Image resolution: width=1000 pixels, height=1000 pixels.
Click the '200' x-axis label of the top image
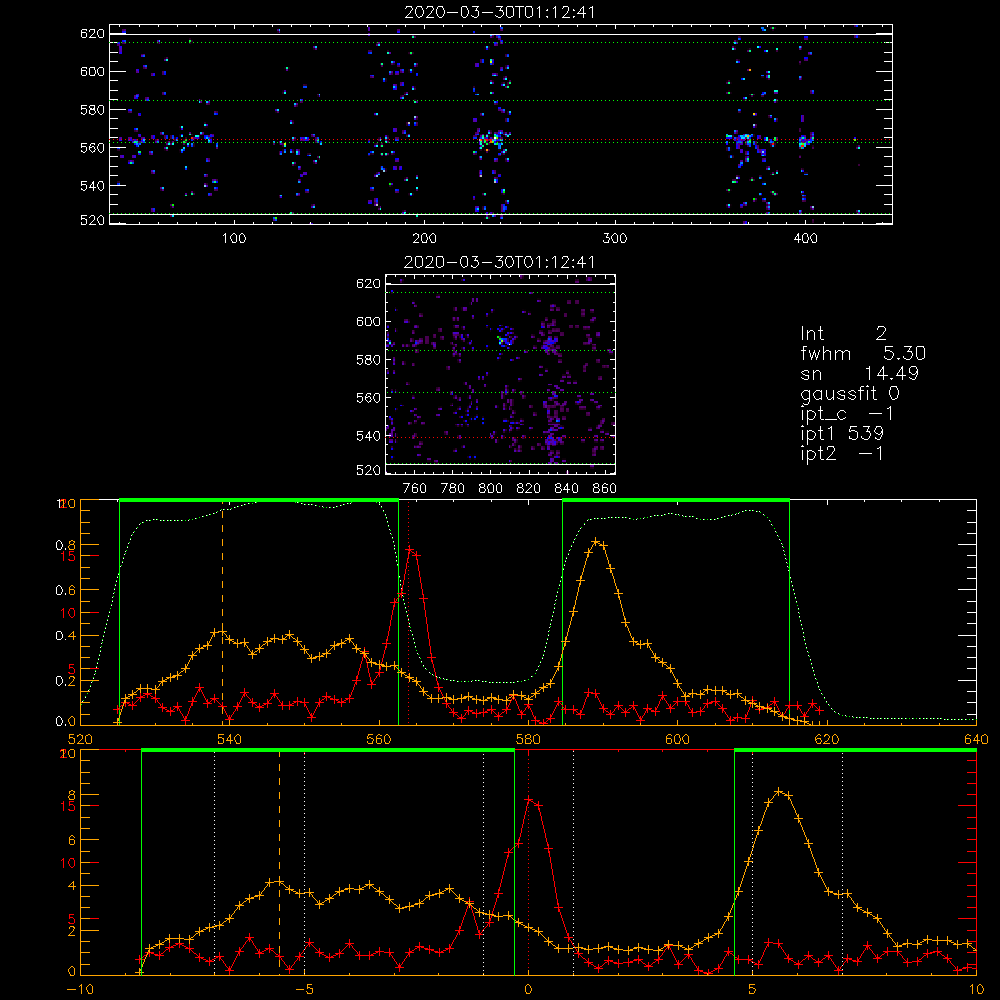(424, 239)
